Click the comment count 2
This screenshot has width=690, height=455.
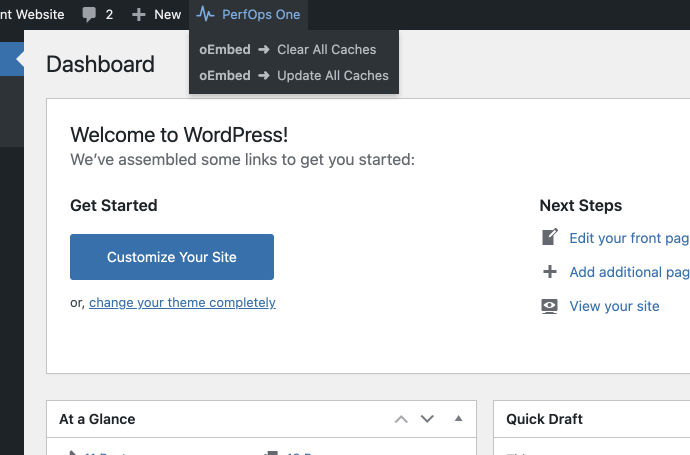[x=109, y=15]
